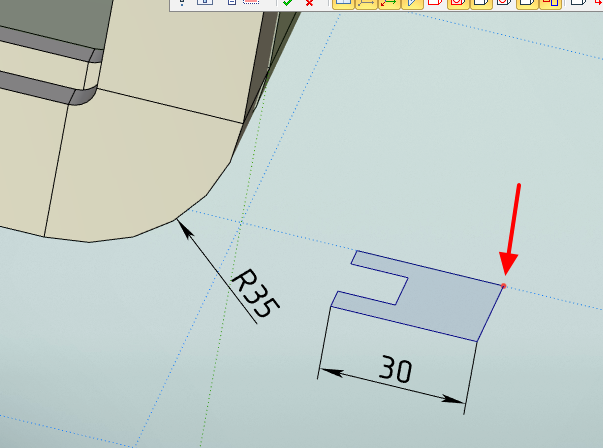Click the small document icon left of checkmark
Viewport: 603px width, 448px height.
(231, 3)
